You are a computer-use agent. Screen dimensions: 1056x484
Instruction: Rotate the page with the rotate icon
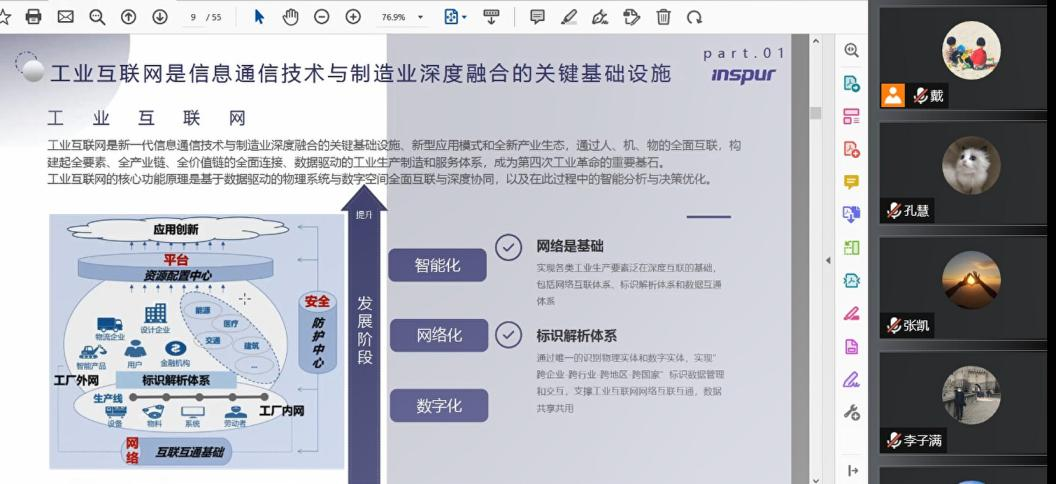(x=694, y=17)
